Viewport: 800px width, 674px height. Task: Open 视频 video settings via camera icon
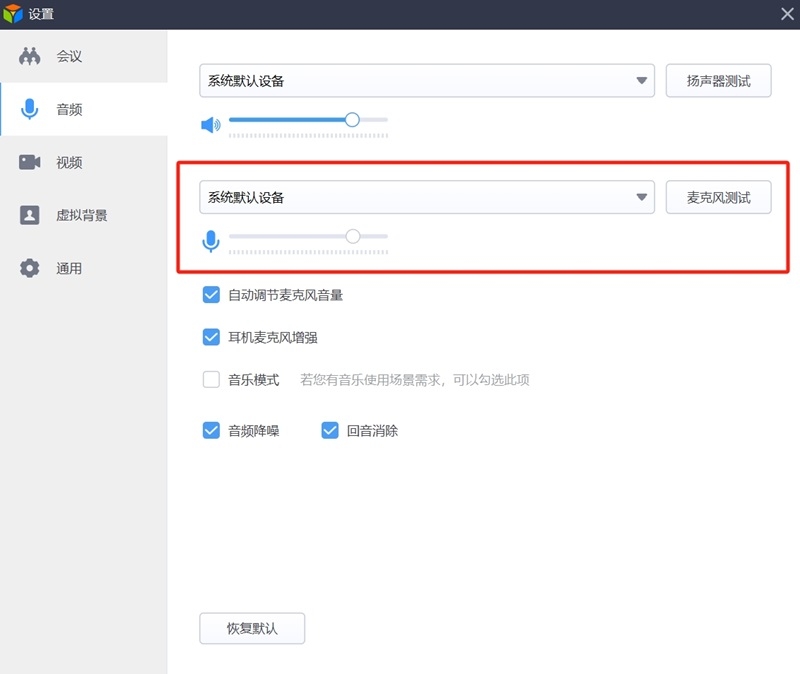pyautogui.click(x=29, y=162)
